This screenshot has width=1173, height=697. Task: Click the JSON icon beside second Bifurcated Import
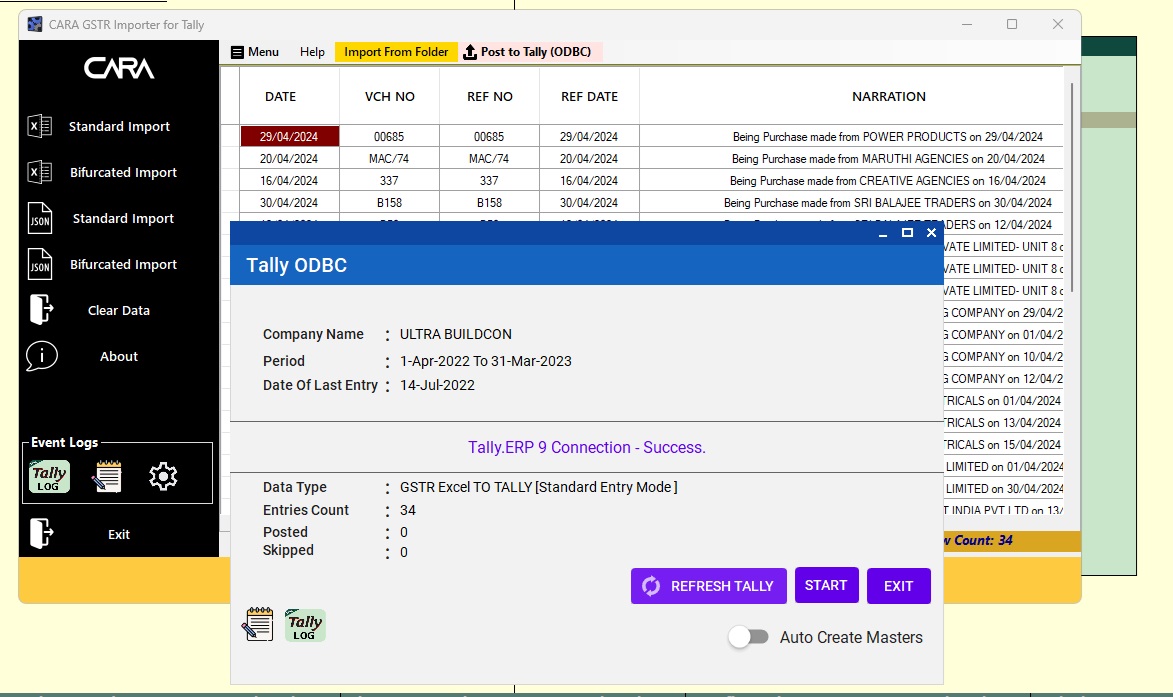point(39,265)
